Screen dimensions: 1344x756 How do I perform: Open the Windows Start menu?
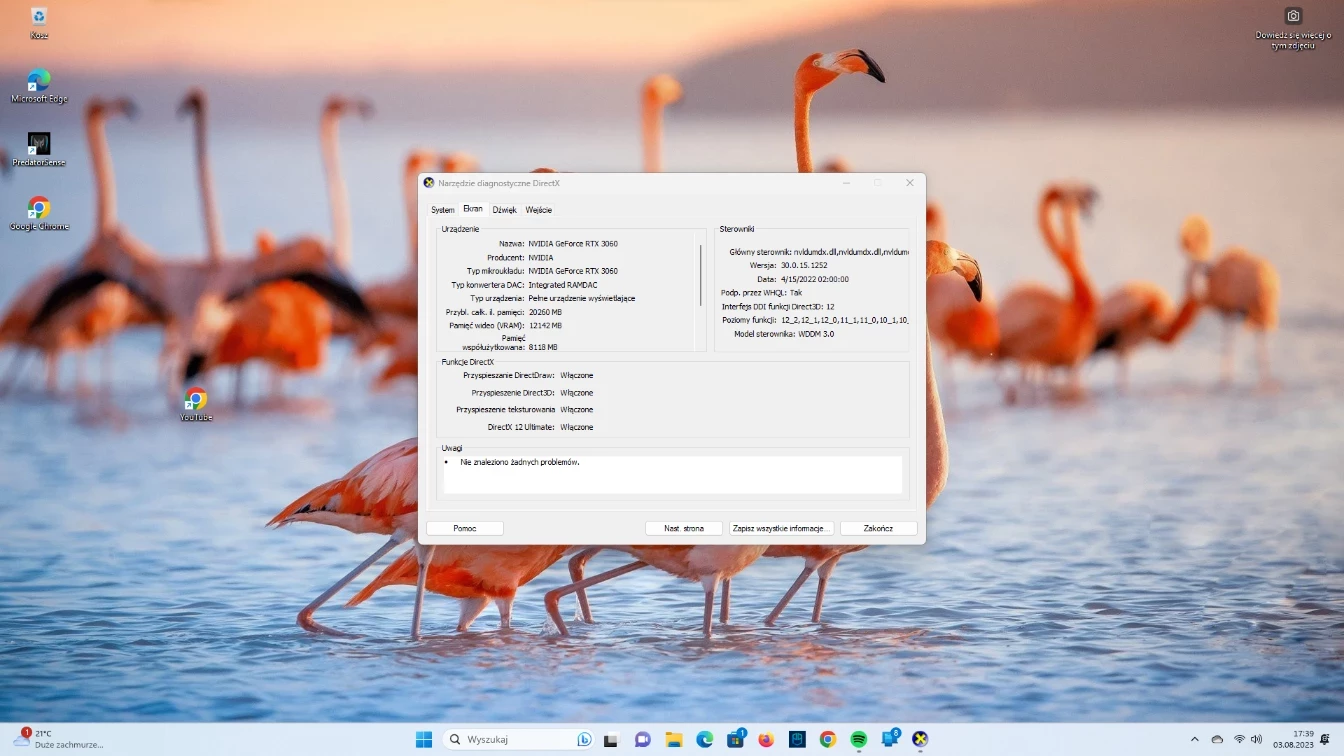424,739
